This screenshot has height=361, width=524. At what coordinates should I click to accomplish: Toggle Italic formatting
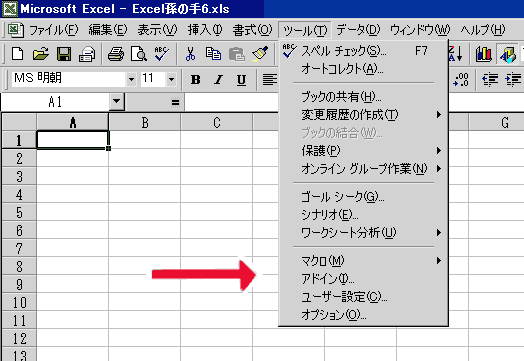click(x=219, y=80)
